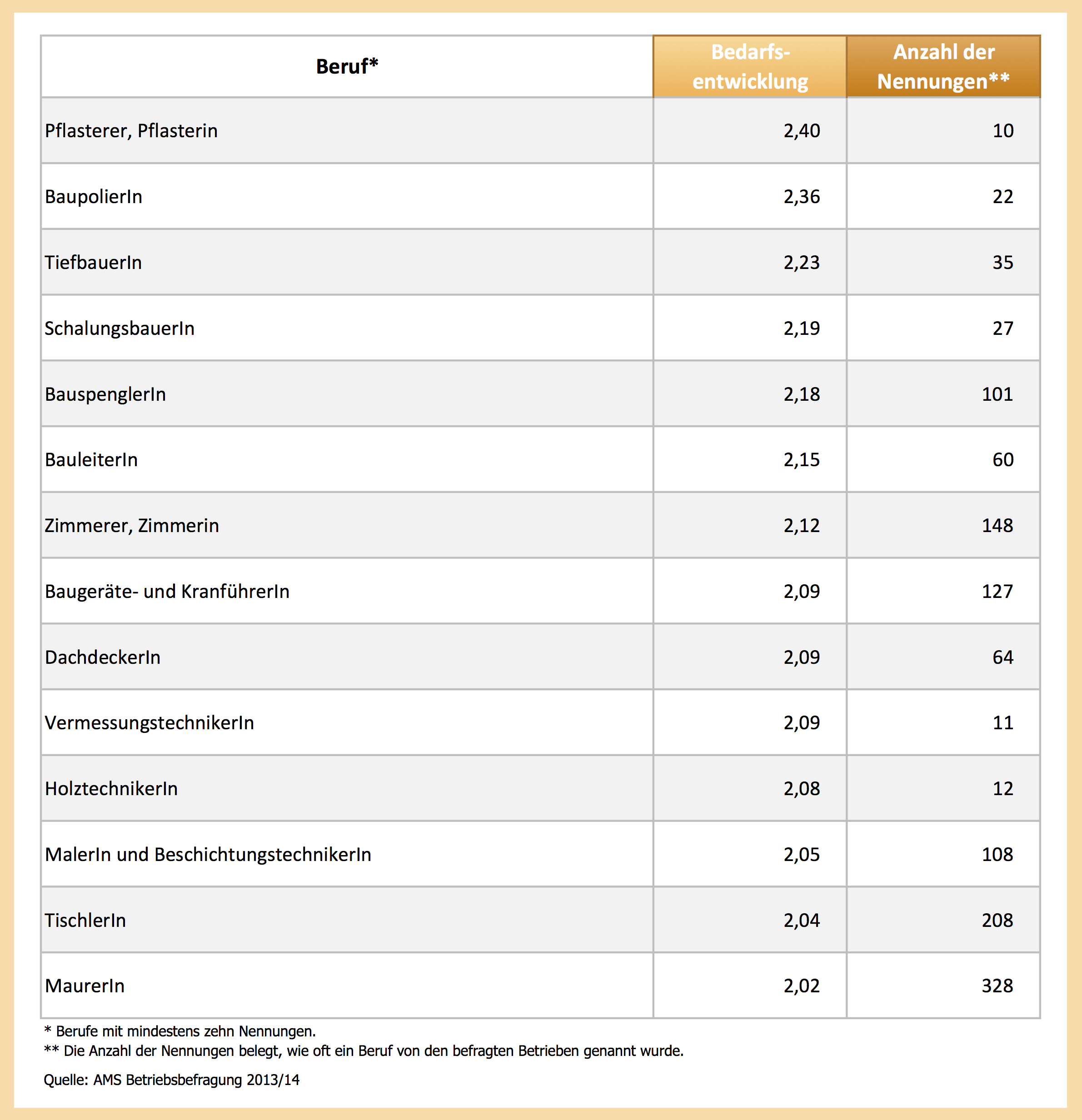Click the Bedarfsentwicklung column header

pos(750,67)
